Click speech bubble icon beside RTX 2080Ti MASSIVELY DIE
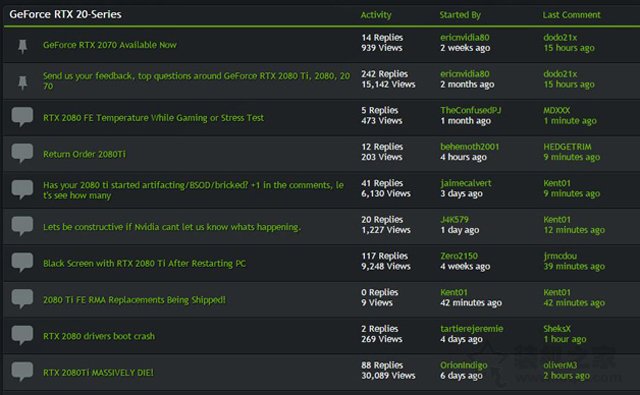The image size is (640, 395). (22, 371)
